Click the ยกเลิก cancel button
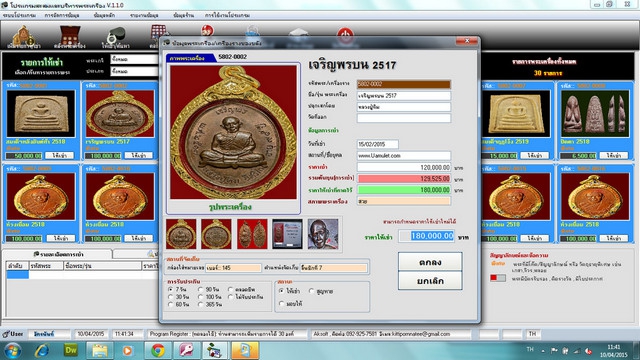This screenshot has width=640, height=360. 430,281
